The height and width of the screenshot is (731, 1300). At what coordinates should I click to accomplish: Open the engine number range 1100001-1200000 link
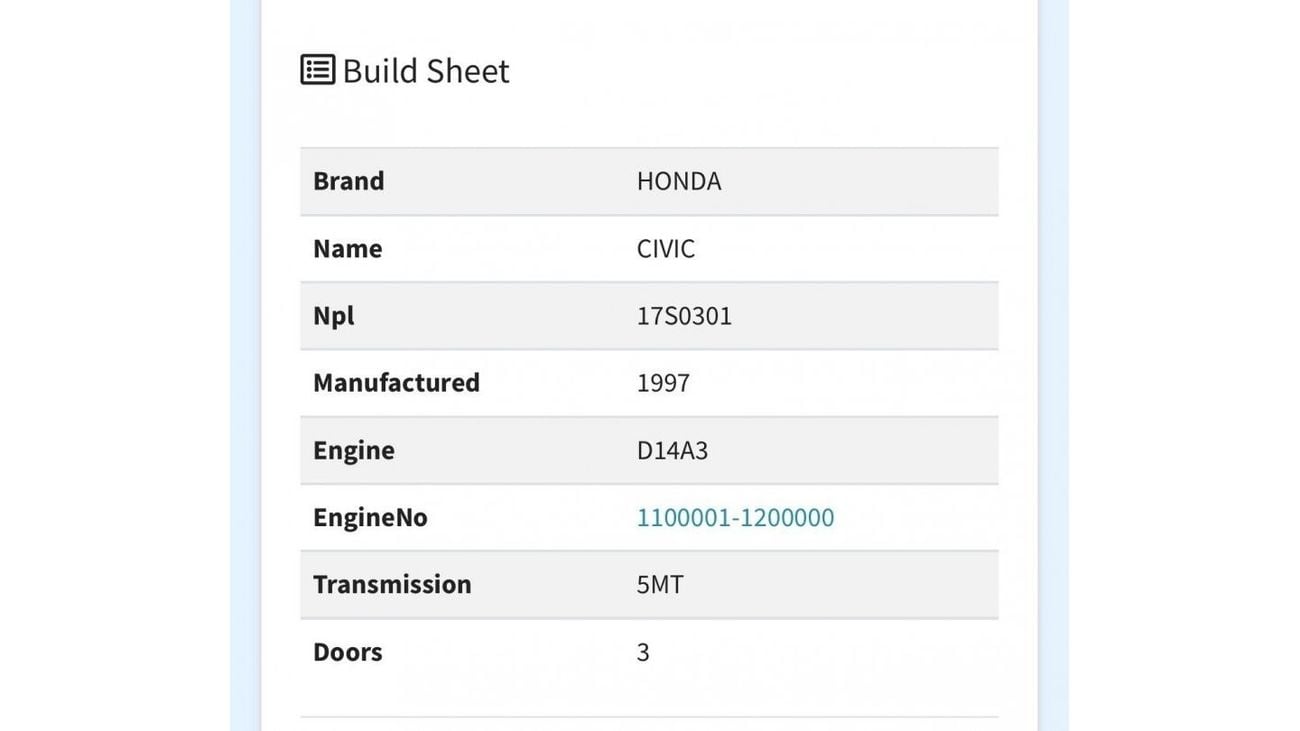coord(735,517)
